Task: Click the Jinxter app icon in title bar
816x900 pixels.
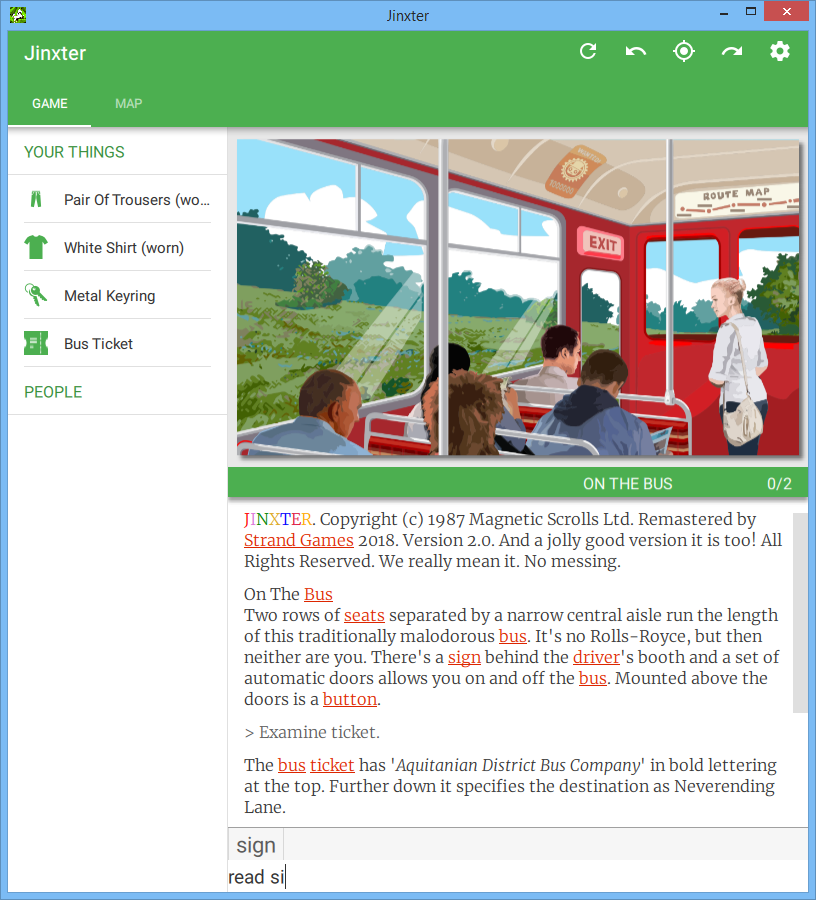Action: tap(18, 15)
